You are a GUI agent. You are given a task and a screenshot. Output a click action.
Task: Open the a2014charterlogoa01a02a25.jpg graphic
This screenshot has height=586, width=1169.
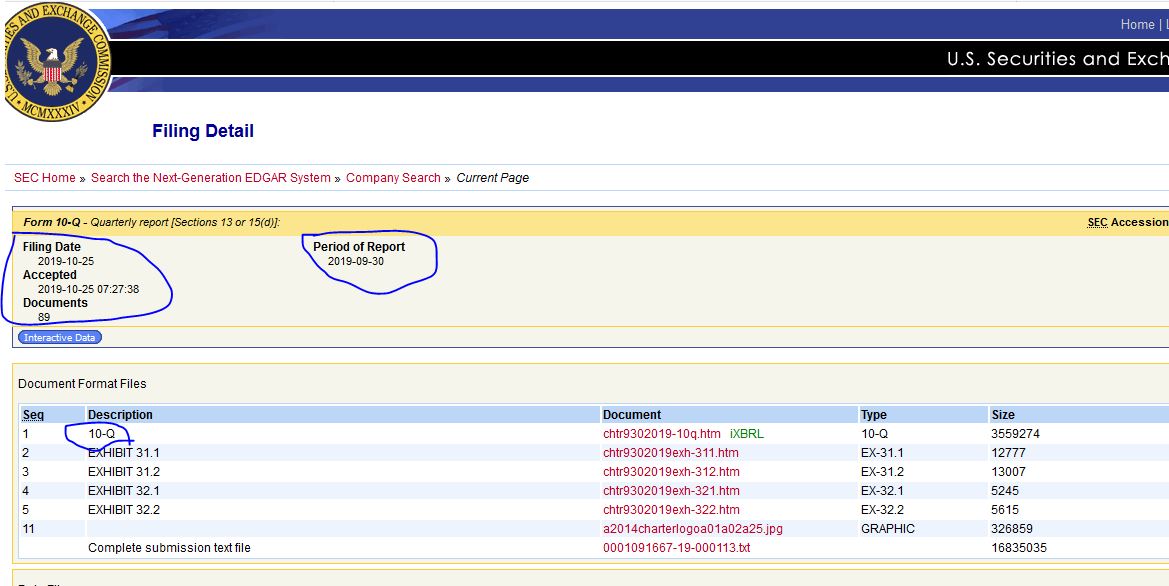692,529
